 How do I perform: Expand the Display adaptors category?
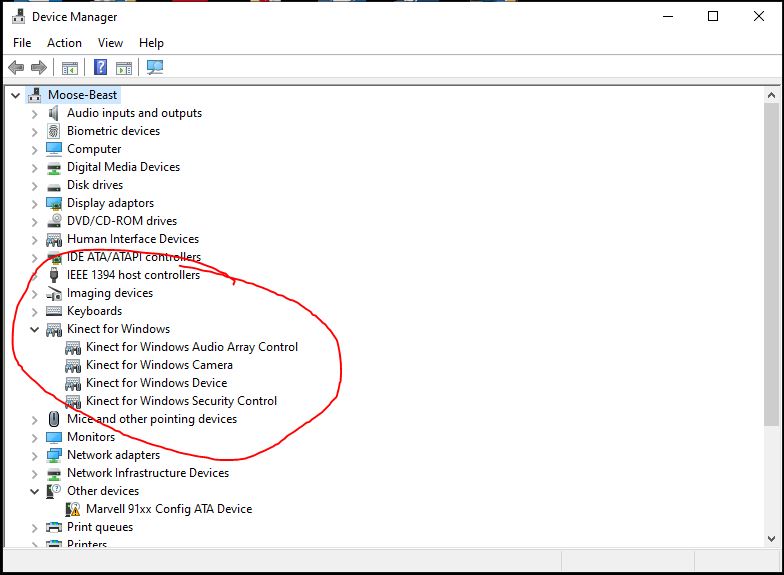pyautogui.click(x=34, y=204)
